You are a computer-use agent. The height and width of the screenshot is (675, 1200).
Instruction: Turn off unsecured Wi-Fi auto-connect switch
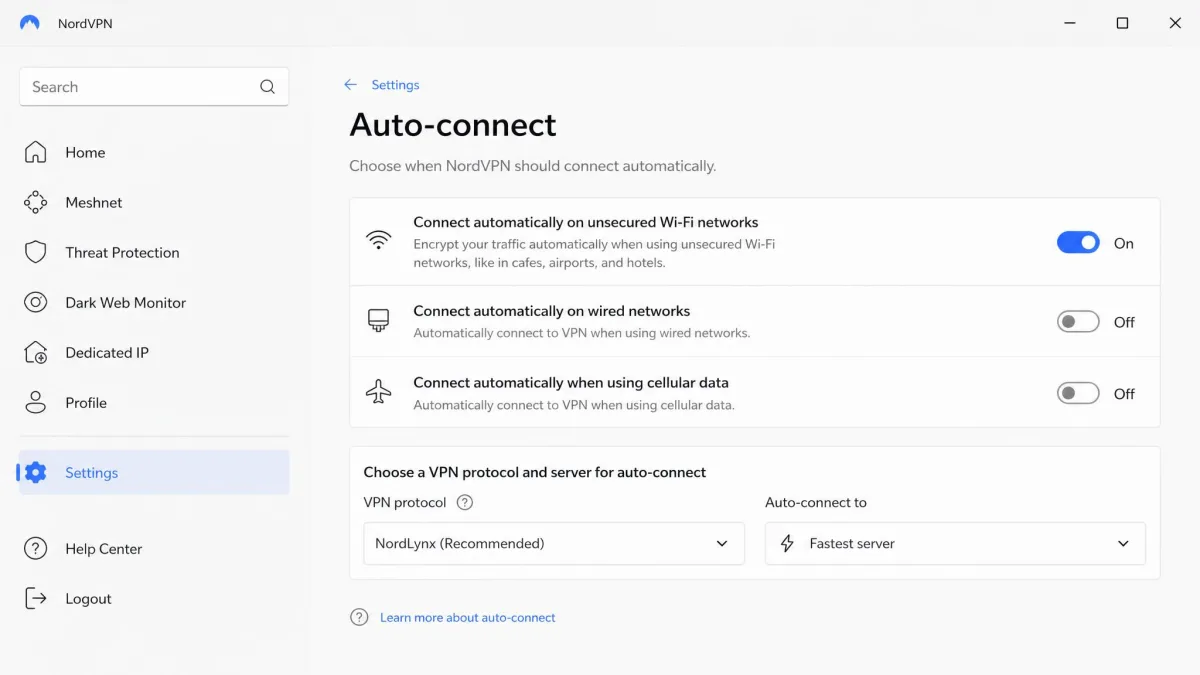tap(1078, 243)
